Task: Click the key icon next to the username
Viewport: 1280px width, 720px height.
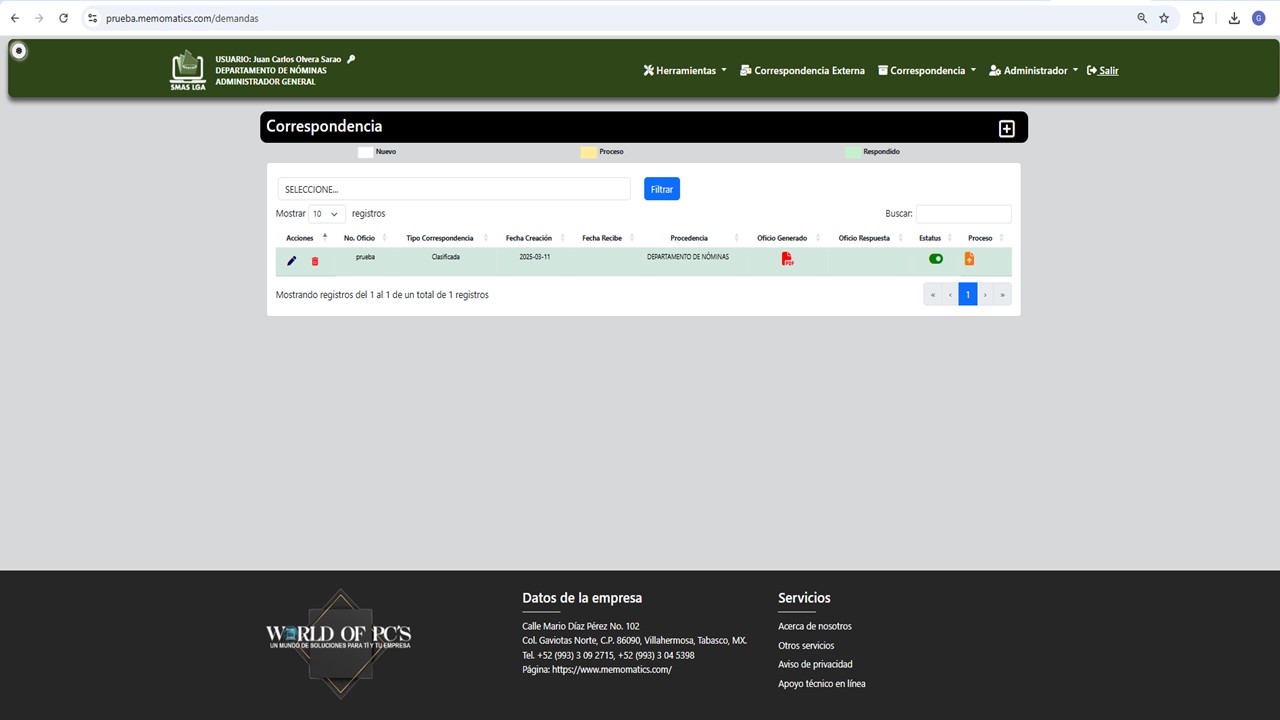Action: (x=351, y=59)
